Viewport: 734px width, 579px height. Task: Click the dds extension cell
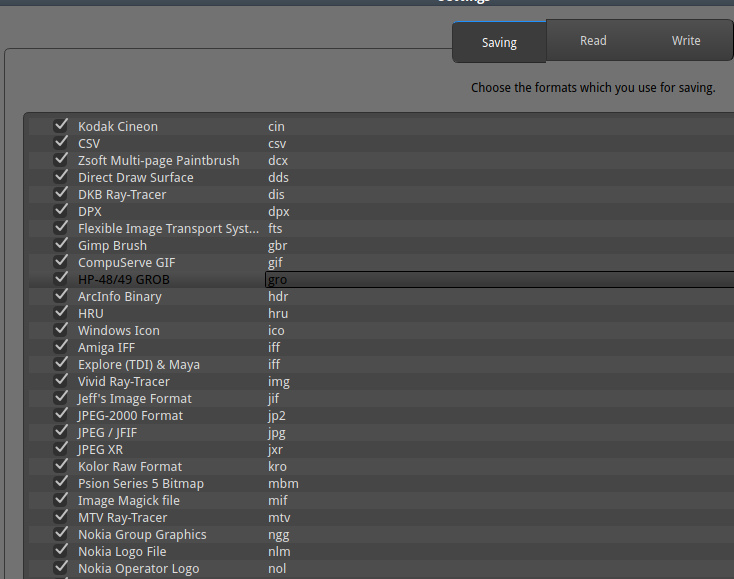click(x=278, y=177)
